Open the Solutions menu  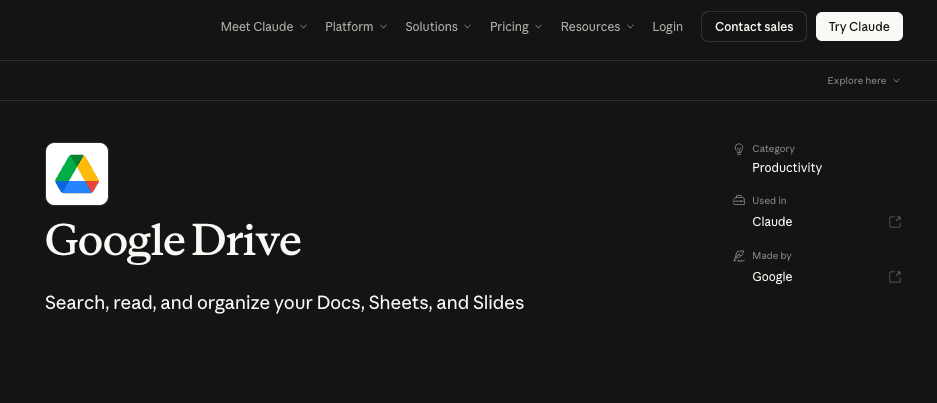pos(438,27)
